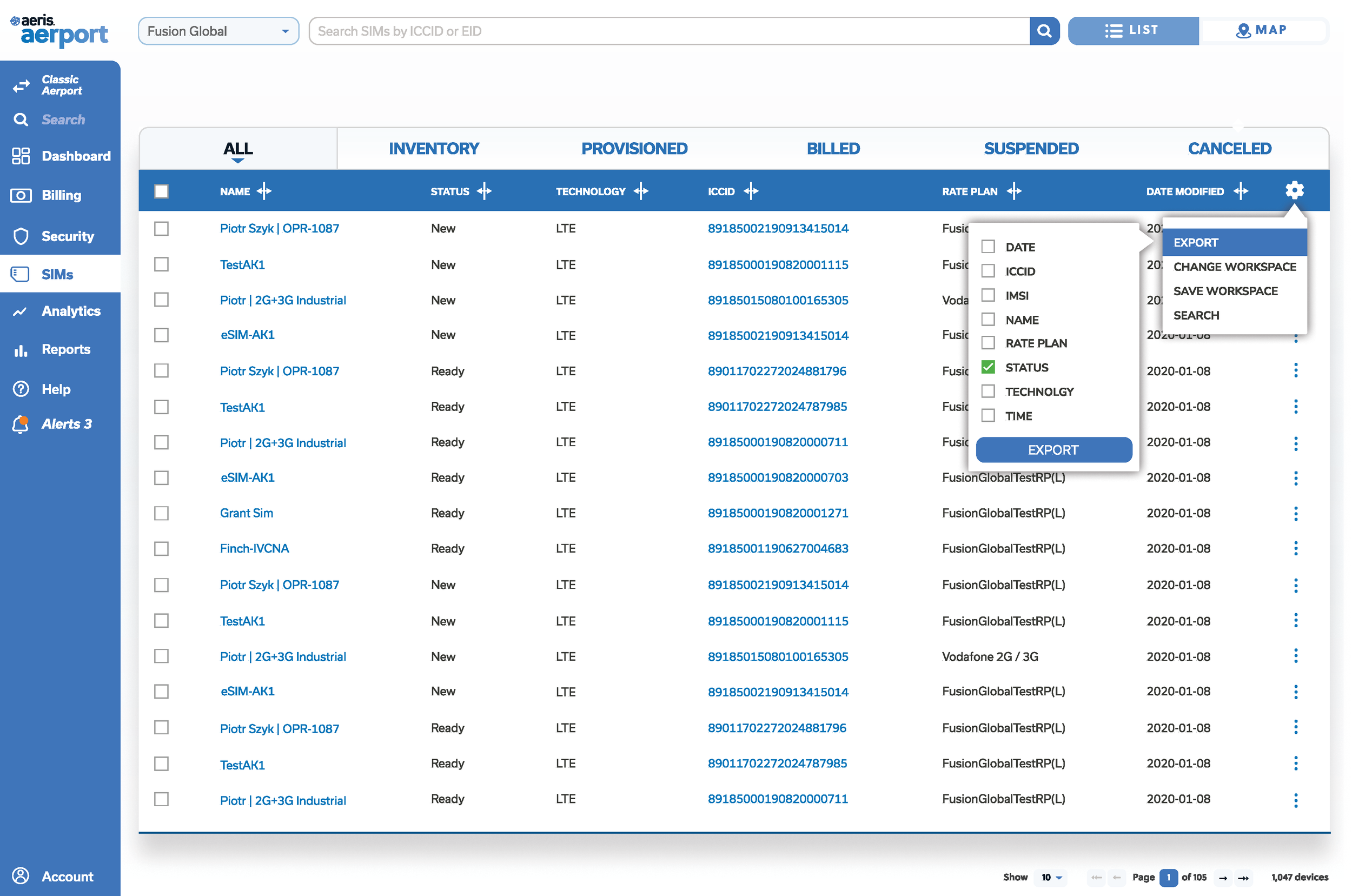Toggle the select-all header checkbox
The image size is (1352, 896).
162,191
